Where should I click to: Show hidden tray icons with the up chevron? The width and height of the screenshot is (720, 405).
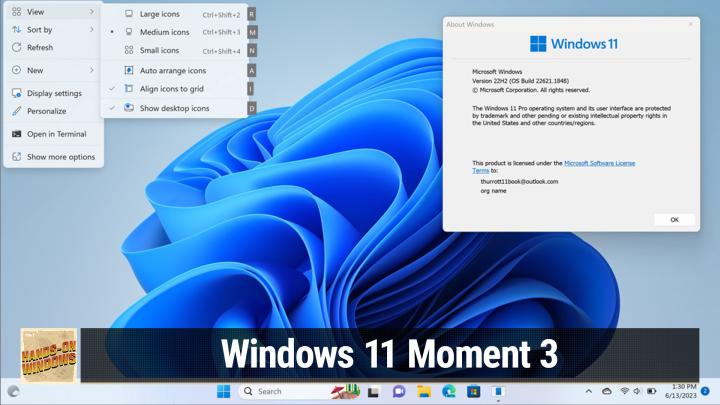click(589, 392)
